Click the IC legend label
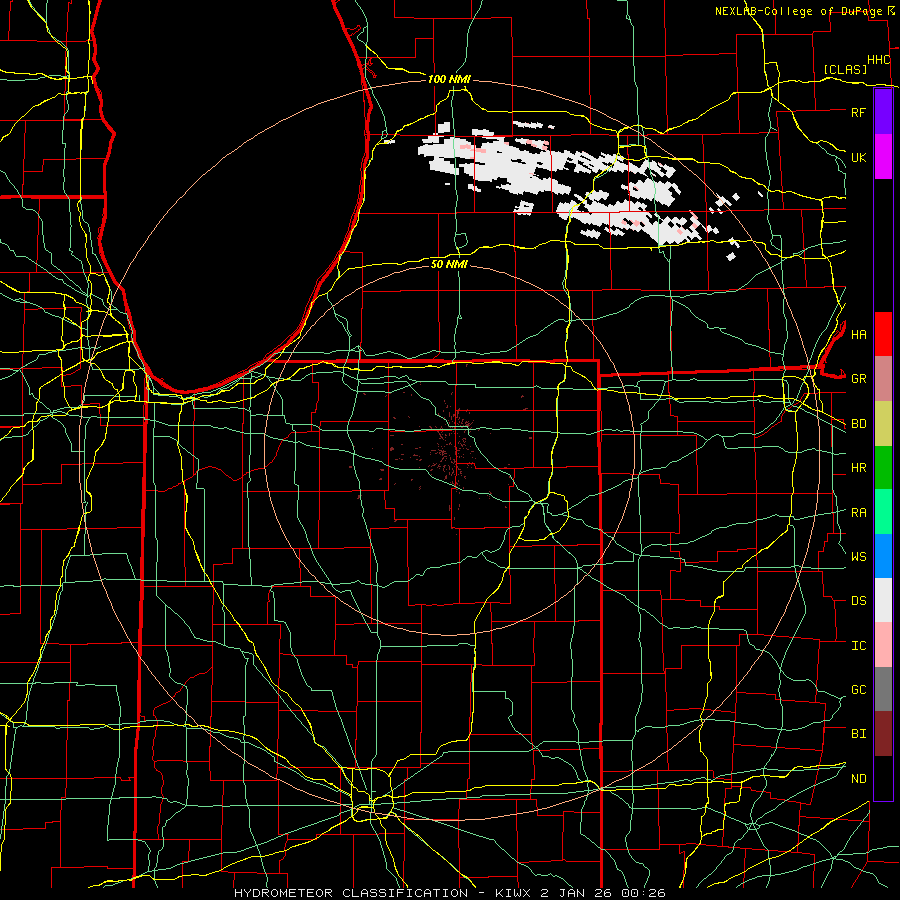 pos(858,646)
